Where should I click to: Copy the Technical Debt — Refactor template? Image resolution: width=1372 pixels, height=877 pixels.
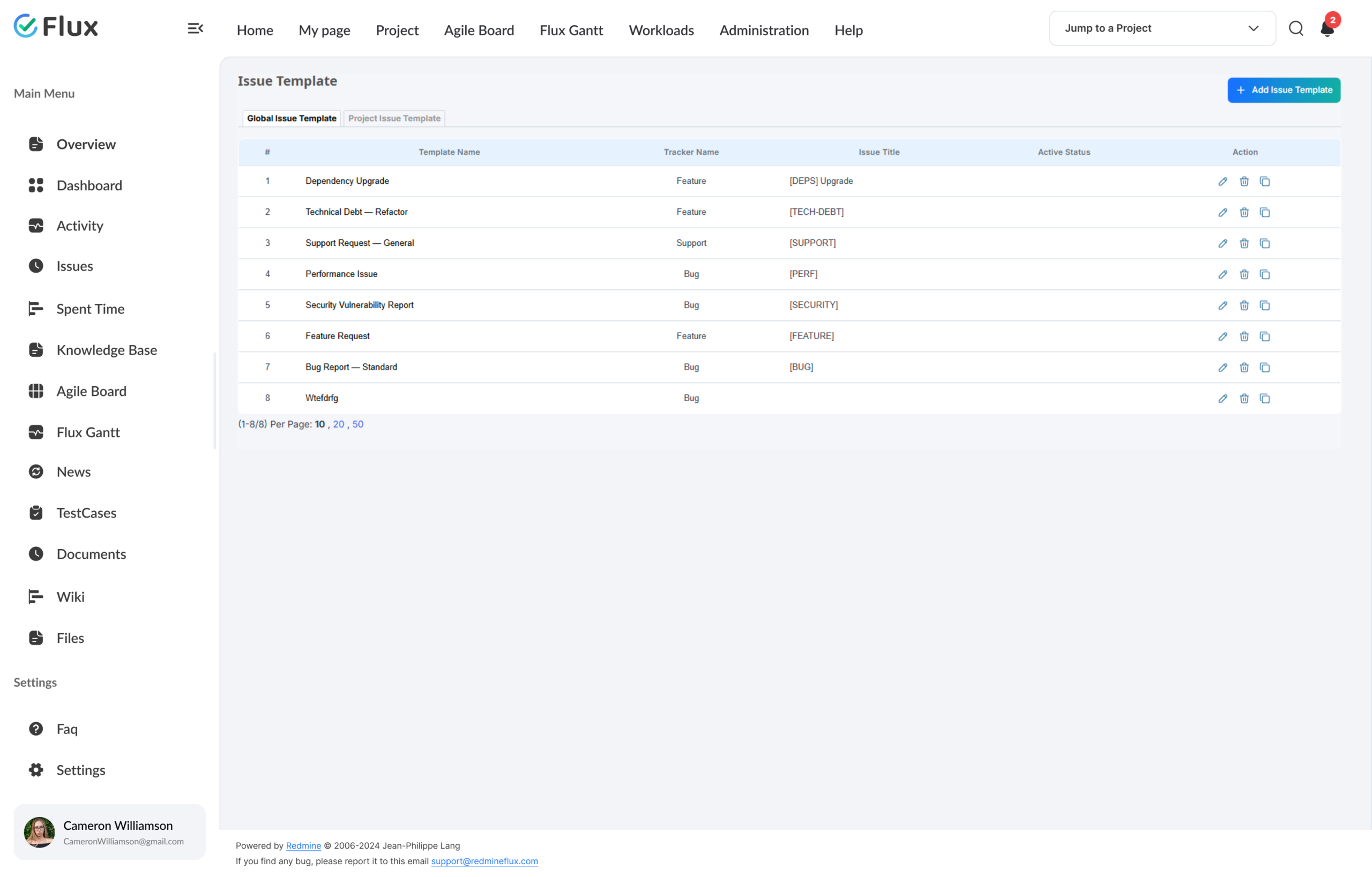1264,212
